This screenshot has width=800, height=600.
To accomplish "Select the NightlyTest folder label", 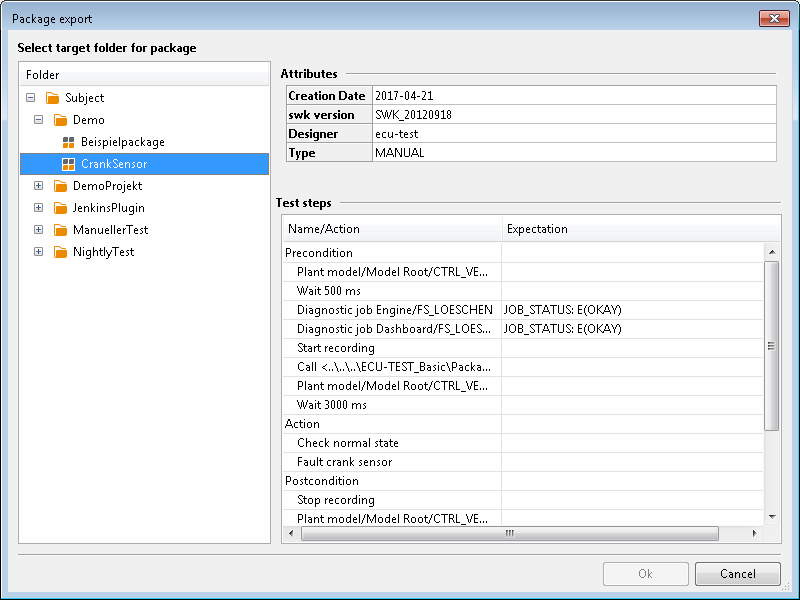I will [104, 252].
